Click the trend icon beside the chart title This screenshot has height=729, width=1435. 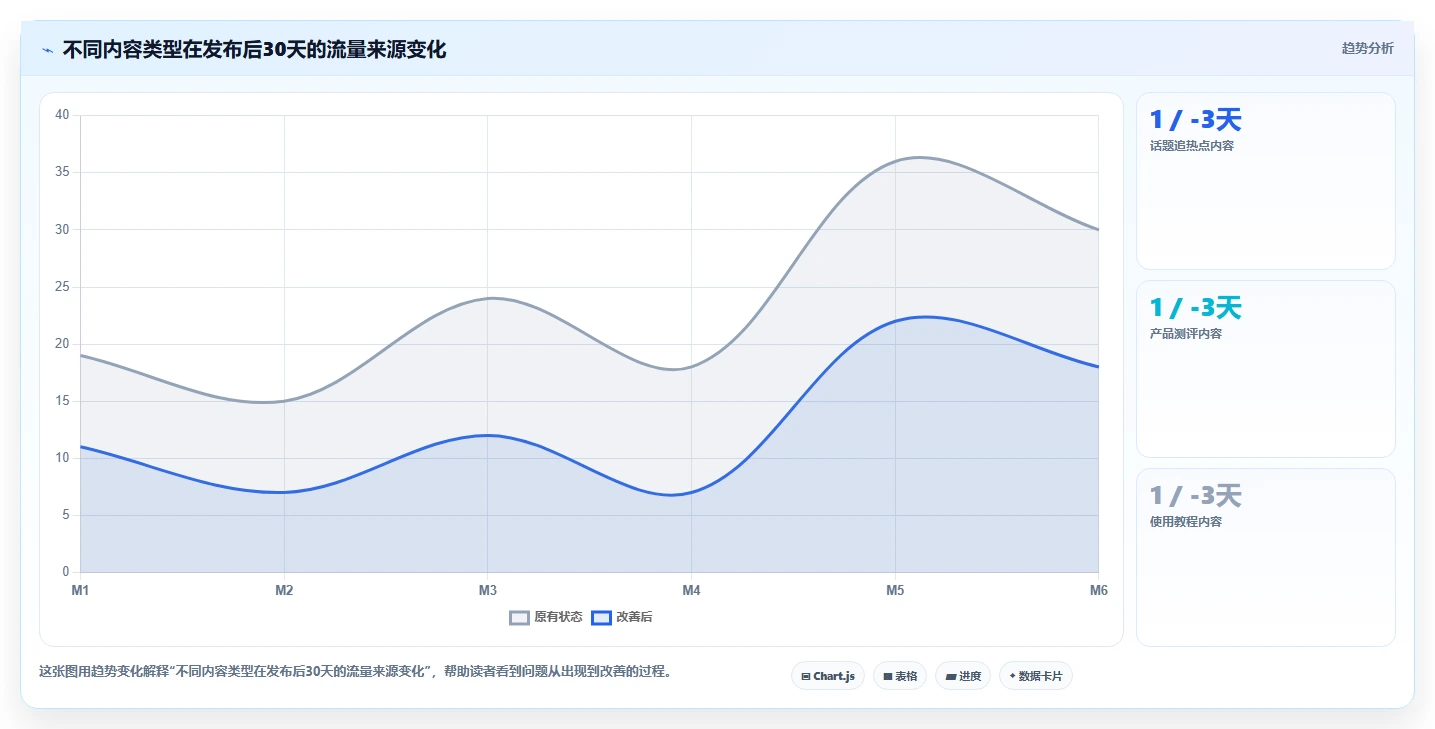(47, 49)
